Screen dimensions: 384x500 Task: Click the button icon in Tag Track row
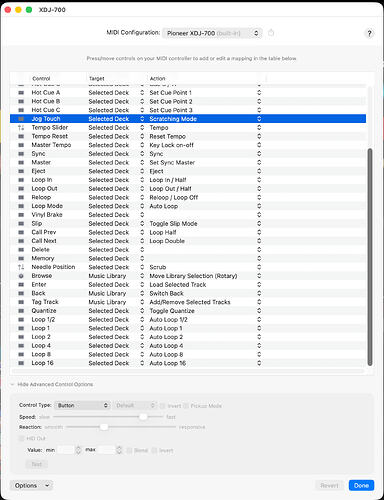point(21,302)
